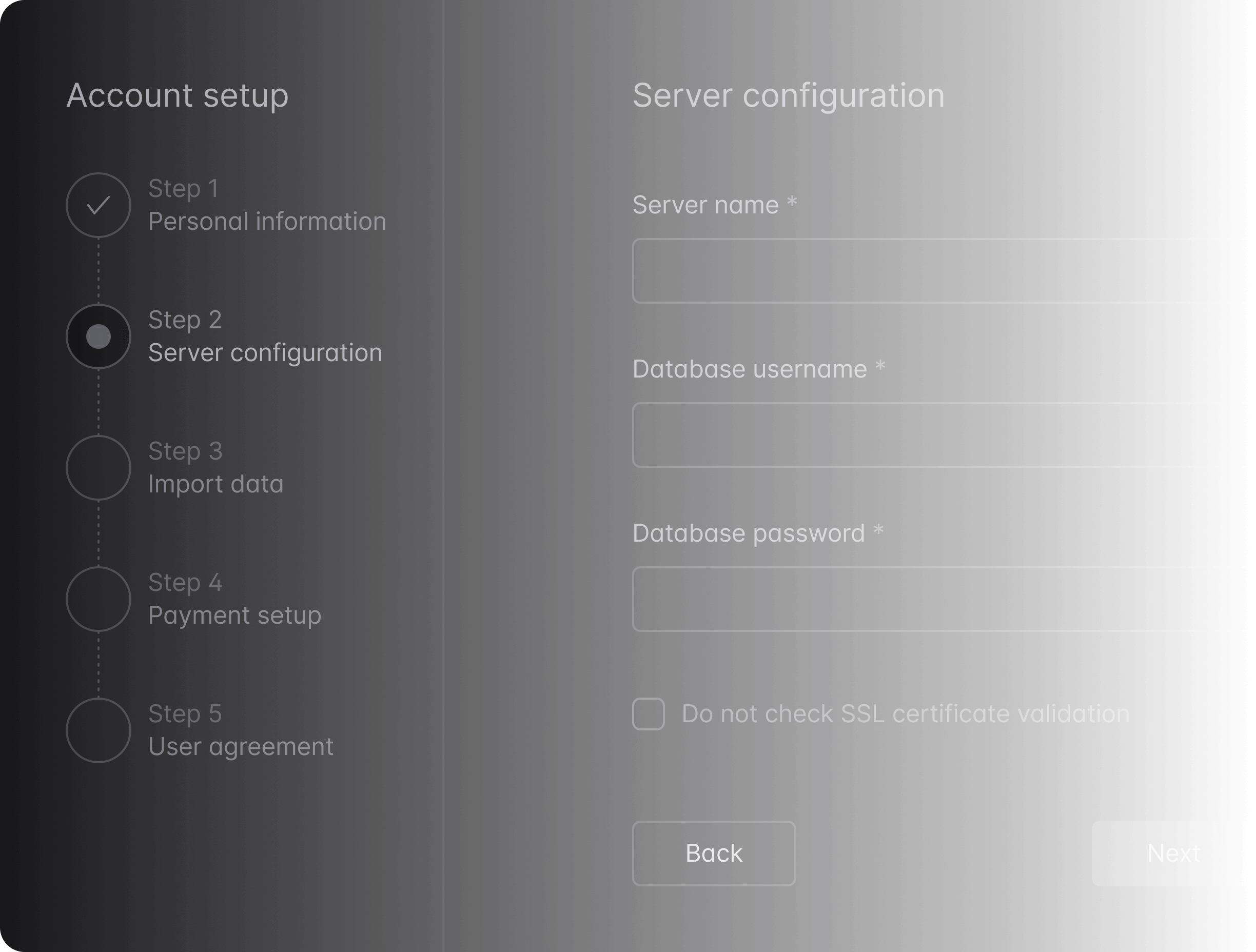Go to Personal information step
The width and height of the screenshot is (1256, 952).
267,222
